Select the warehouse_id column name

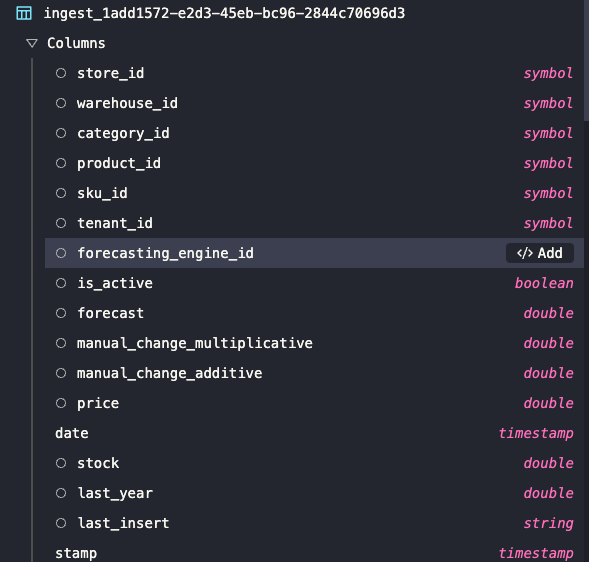[127, 103]
